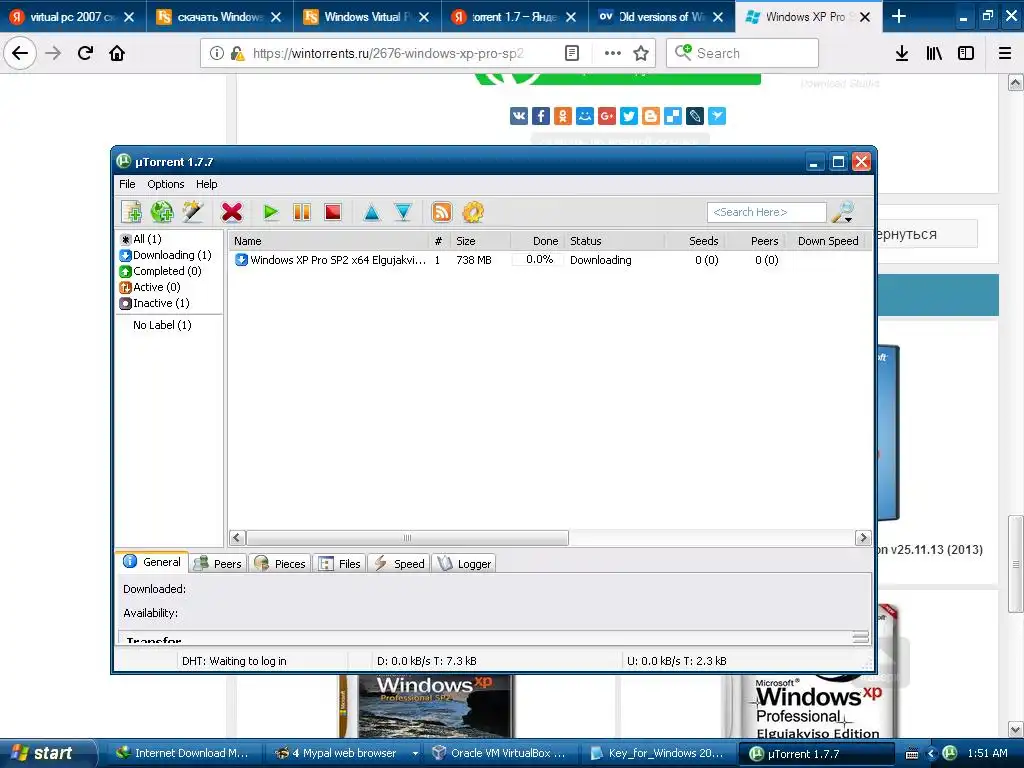Sort by queue number # column
The width and height of the screenshot is (1024, 768).
[x=439, y=241]
